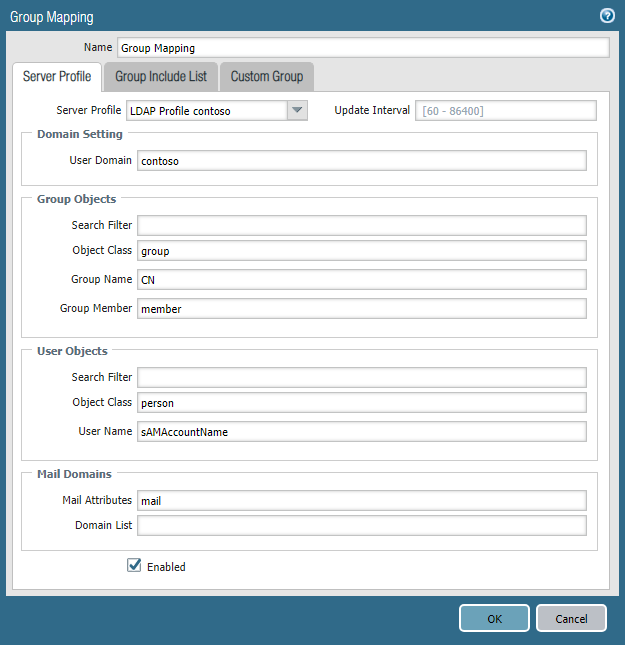Click the Enabled label text

tap(166, 567)
